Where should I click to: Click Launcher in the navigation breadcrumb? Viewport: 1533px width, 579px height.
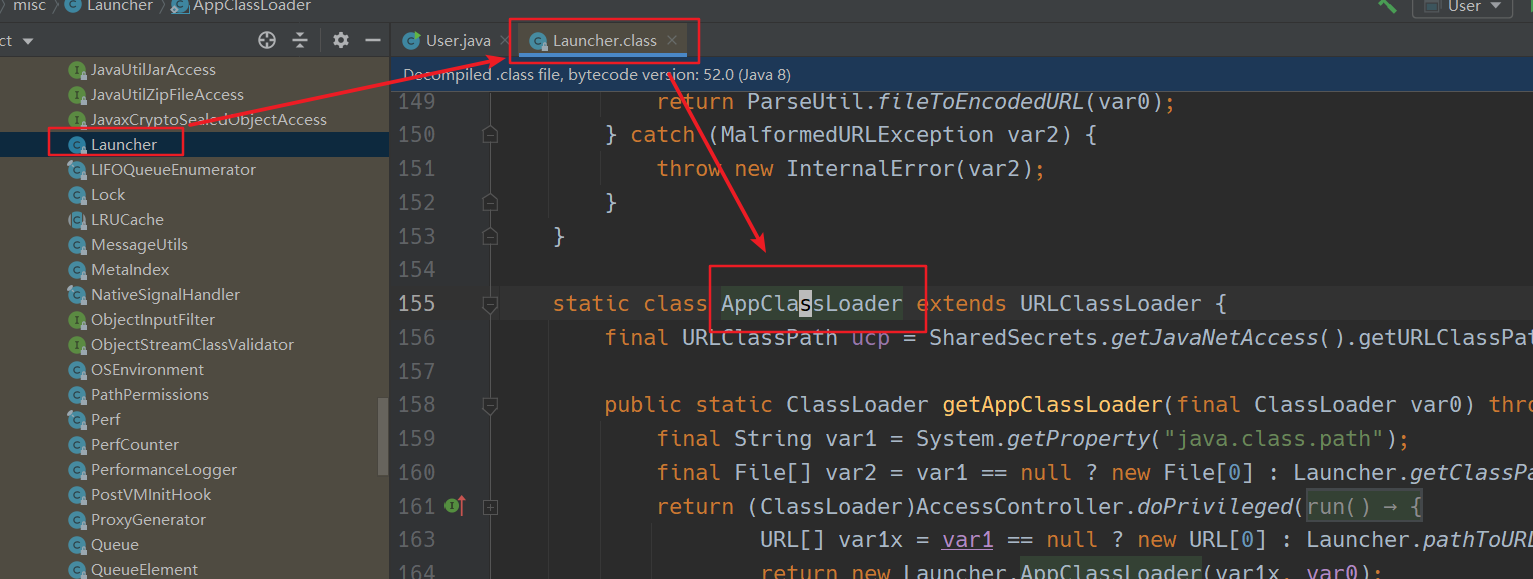coord(109,6)
